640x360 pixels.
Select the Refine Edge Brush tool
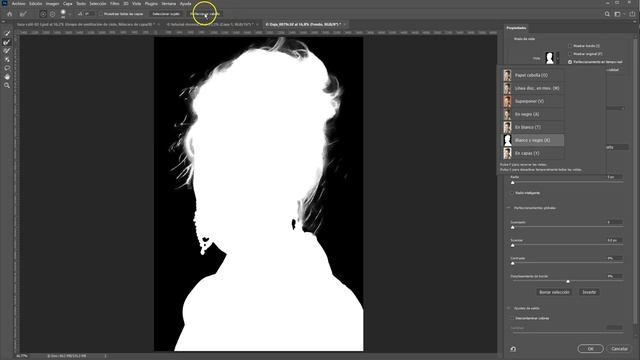coord(7,42)
